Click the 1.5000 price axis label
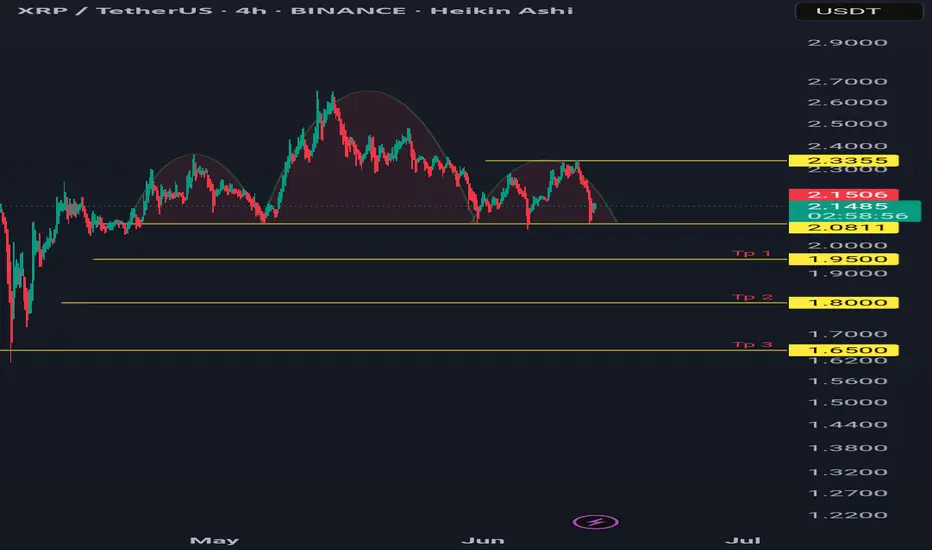This screenshot has width=932, height=550. click(848, 403)
